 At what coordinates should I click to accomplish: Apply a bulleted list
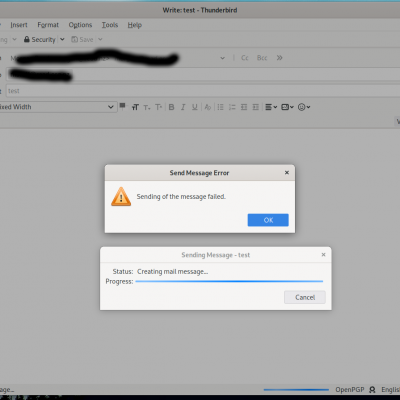pyautogui.click(x=220, y=107)
